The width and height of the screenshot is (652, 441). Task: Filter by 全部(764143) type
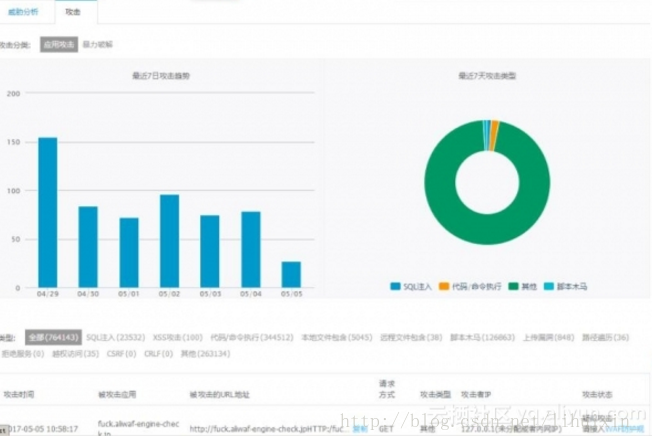click(x=53, y=337)
